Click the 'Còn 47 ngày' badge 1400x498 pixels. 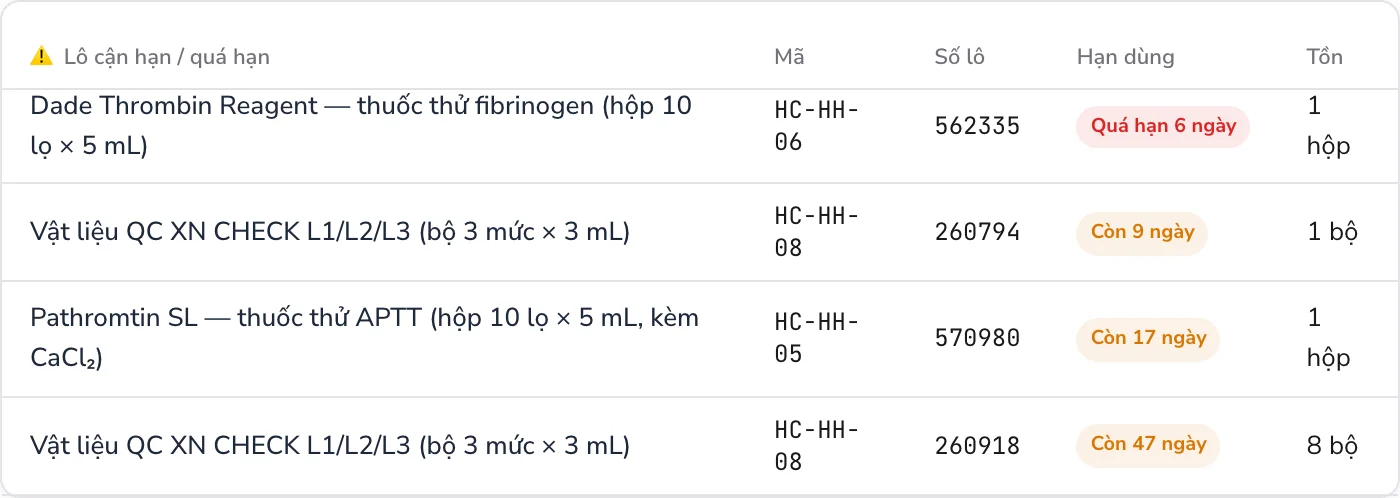(x=1148, y=444)
